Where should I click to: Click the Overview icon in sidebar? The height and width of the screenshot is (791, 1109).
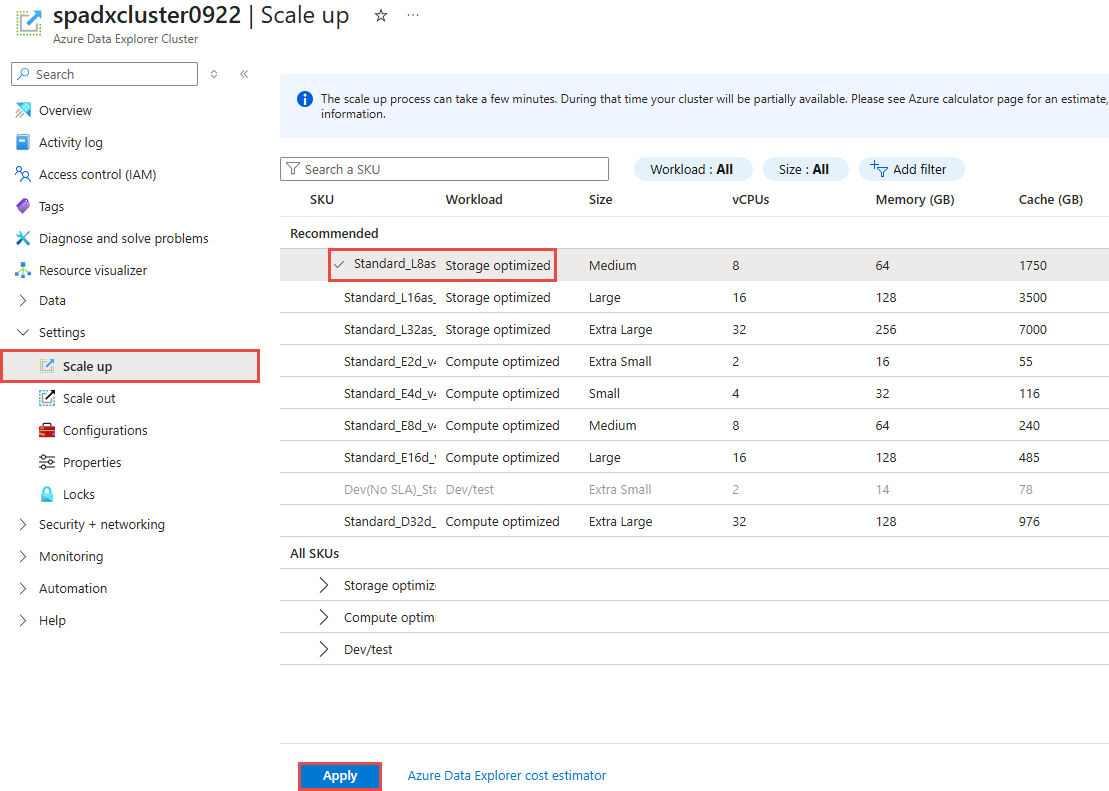[23, 110]
